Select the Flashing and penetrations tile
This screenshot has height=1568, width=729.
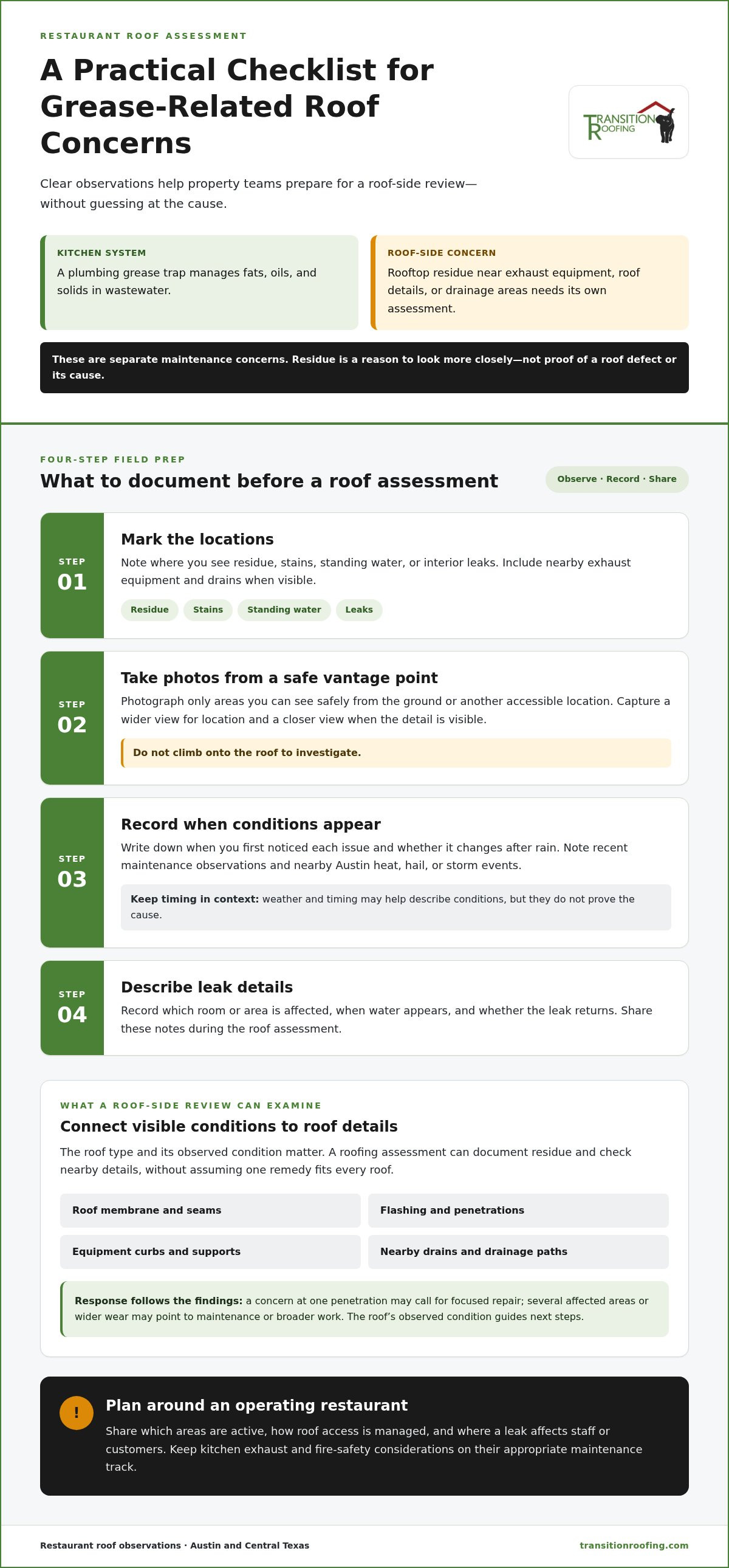pos(518,1210)
